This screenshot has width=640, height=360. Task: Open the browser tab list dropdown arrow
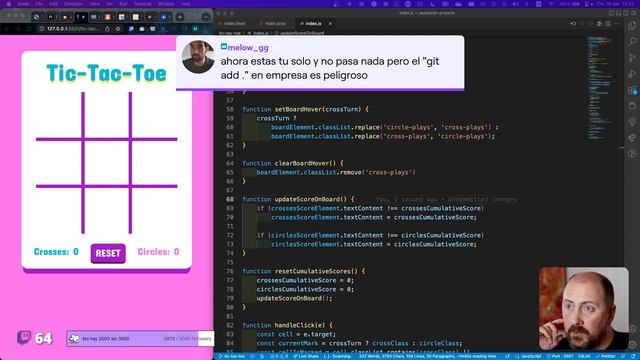[x=206, y=17]
